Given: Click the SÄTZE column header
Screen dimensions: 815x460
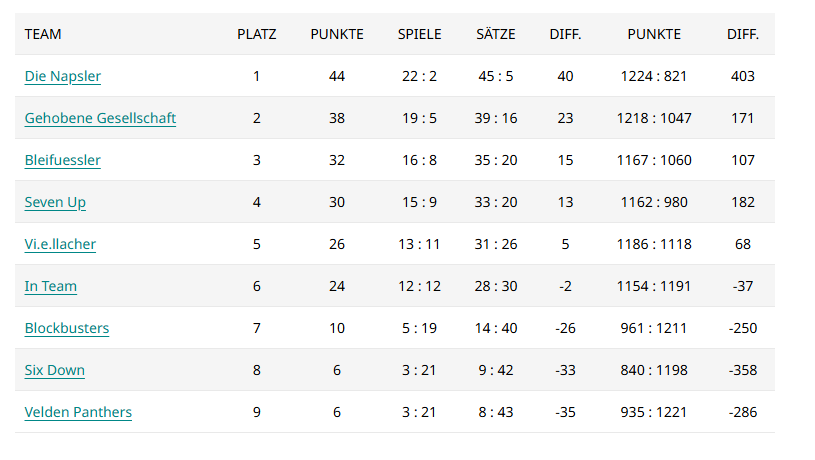Looking at the screenshot, I should point(496,34).
